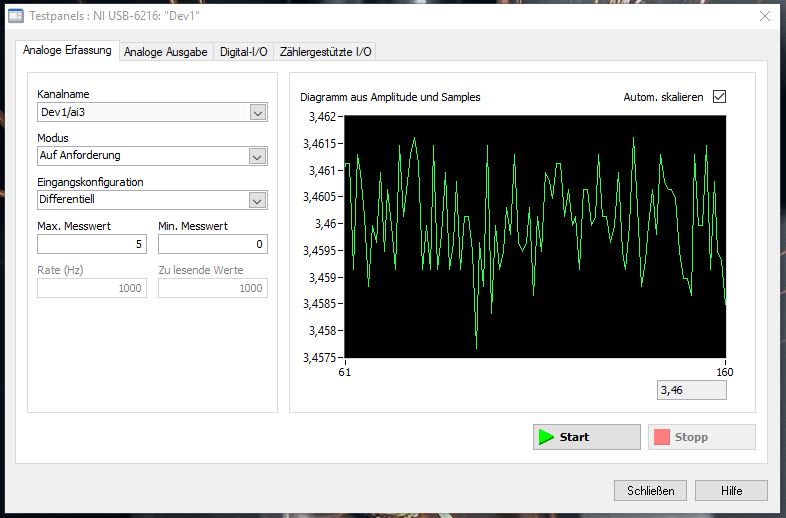Click the 3,4575 y-axis label

coord(319,358)
